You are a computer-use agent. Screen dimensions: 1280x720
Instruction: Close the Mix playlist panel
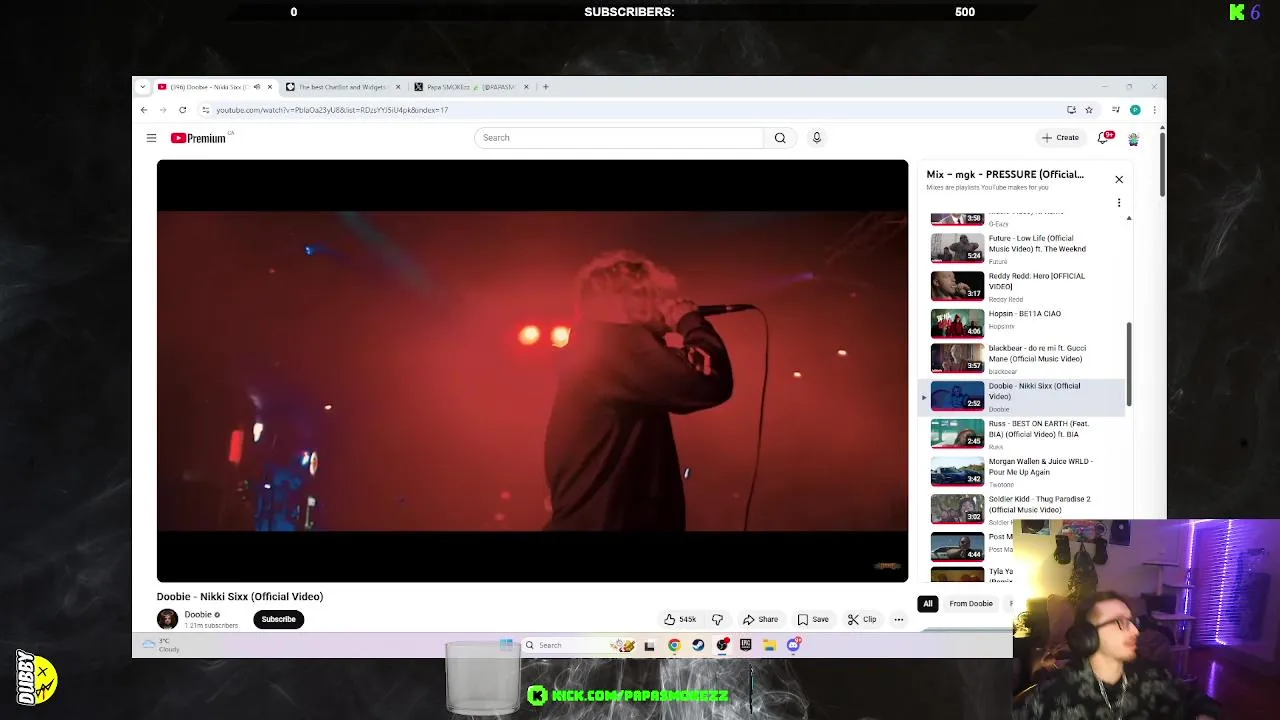tap(1119, 179)
